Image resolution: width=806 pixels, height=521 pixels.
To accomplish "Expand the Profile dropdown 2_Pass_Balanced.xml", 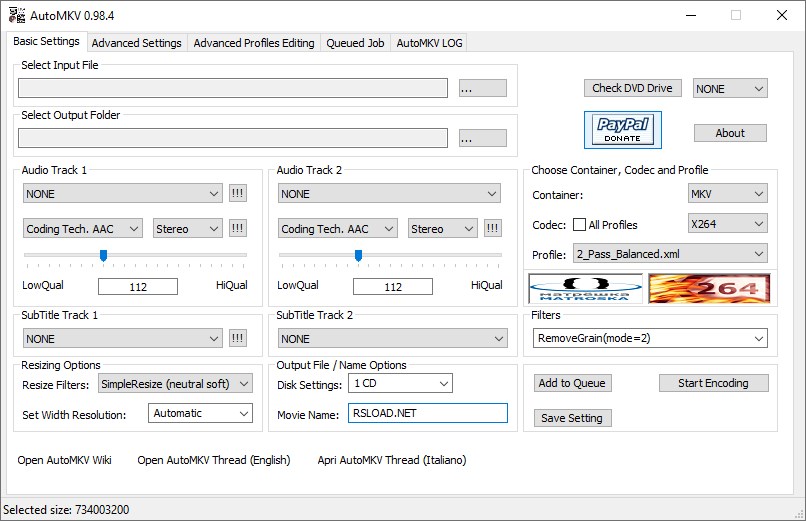I will coord(670,254).
